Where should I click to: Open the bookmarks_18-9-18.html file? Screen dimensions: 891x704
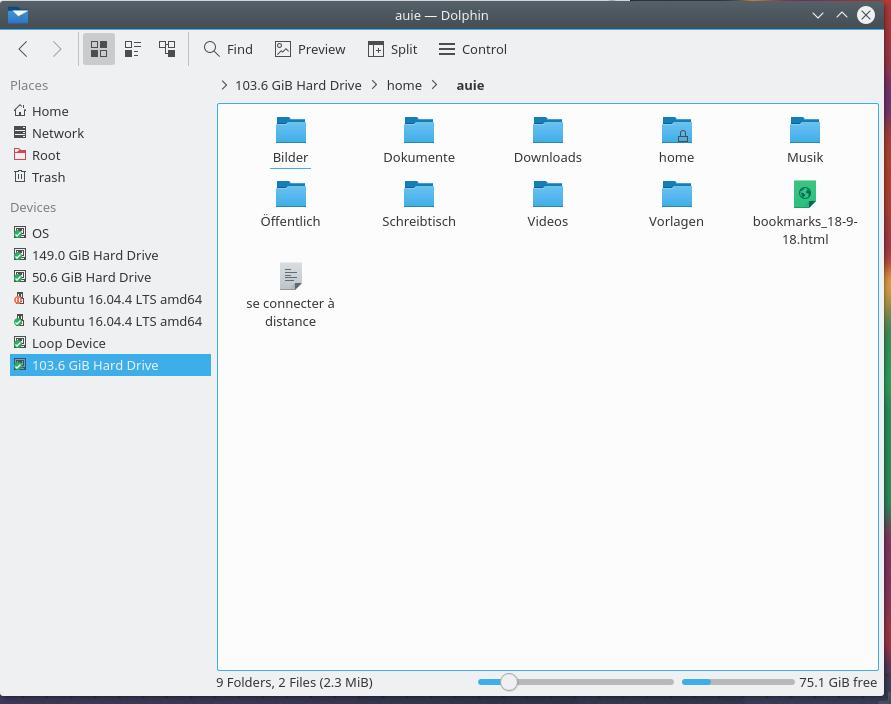pyautogui.click(x=804, y=212)
